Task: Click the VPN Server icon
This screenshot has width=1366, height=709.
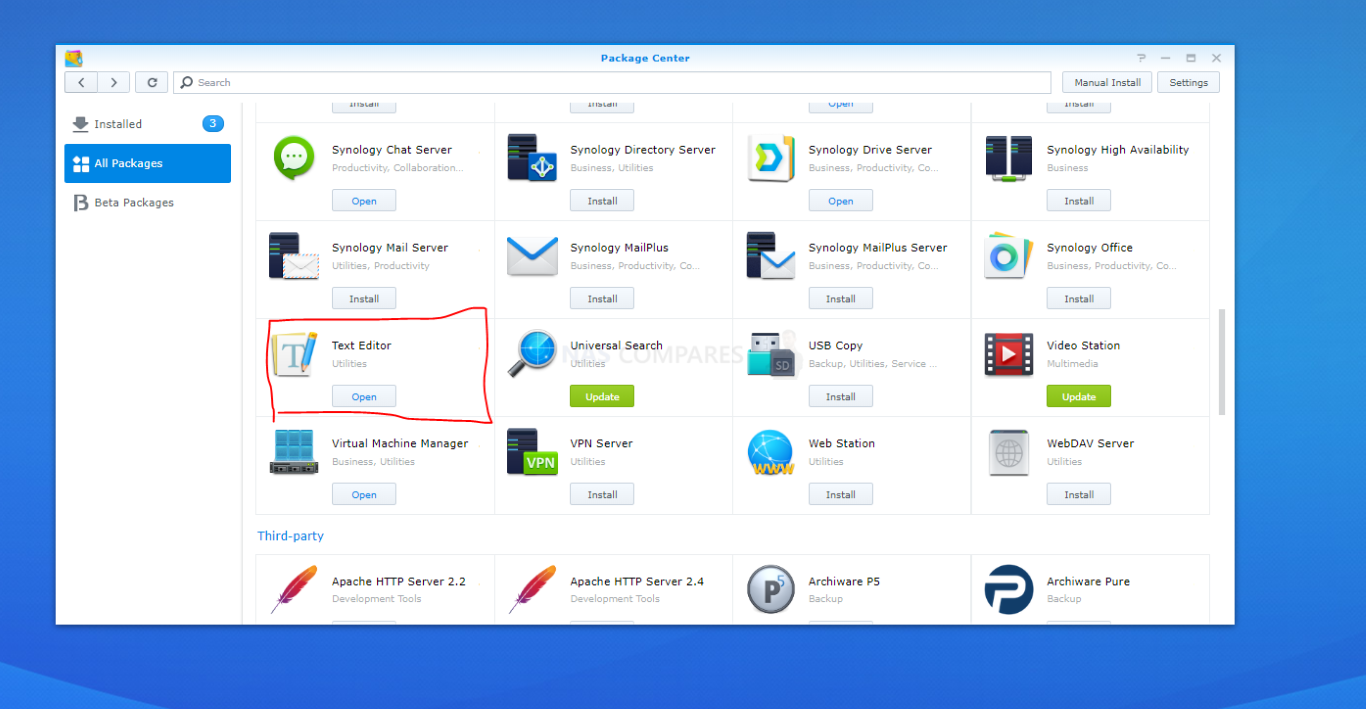Action: [x=531, y=452]
